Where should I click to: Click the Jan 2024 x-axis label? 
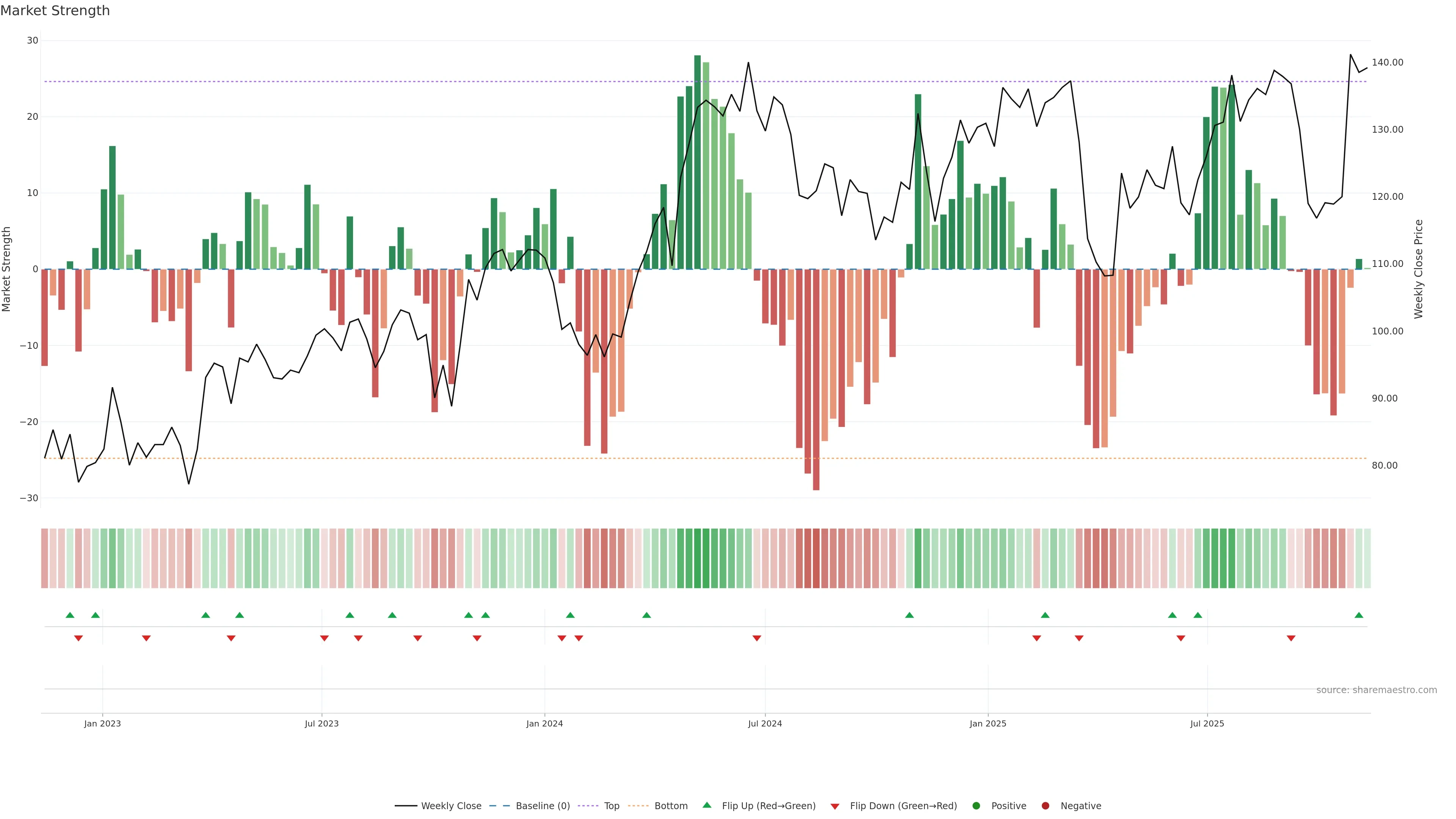click(544, 723)
